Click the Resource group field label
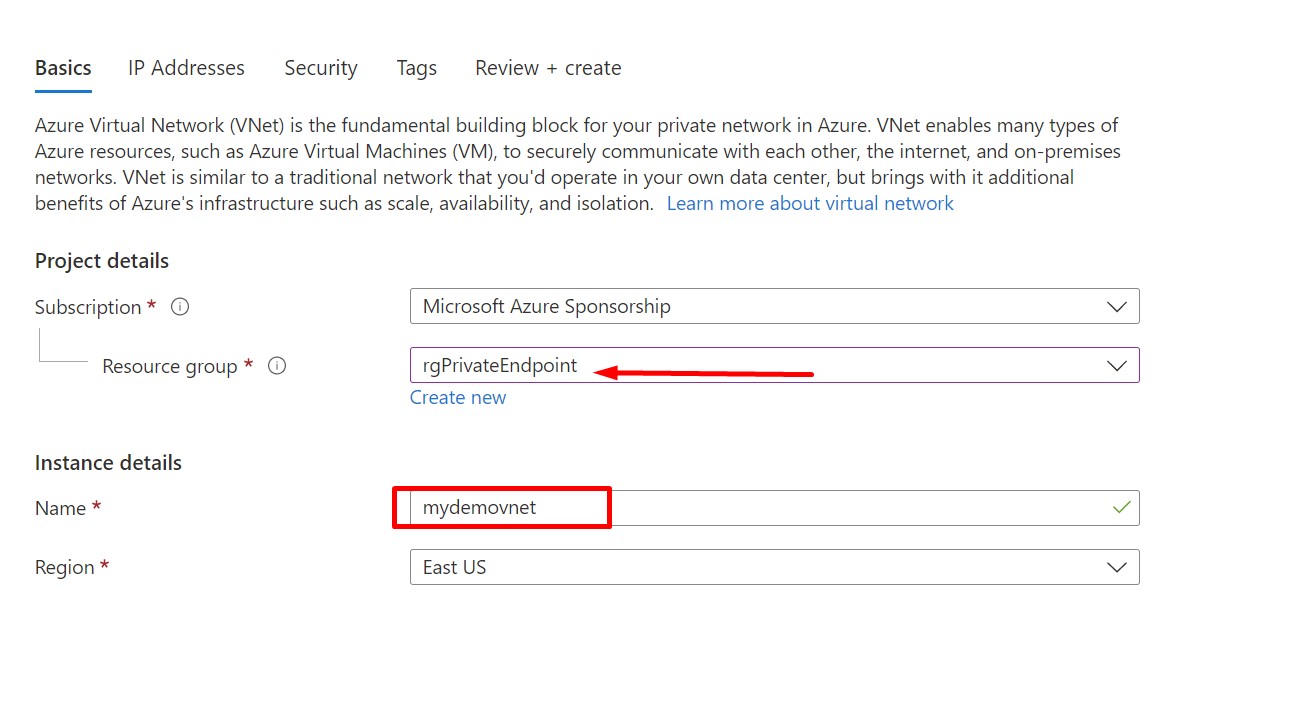The width and height of the screenshot is (1310, 718). [x=170, y=366]
